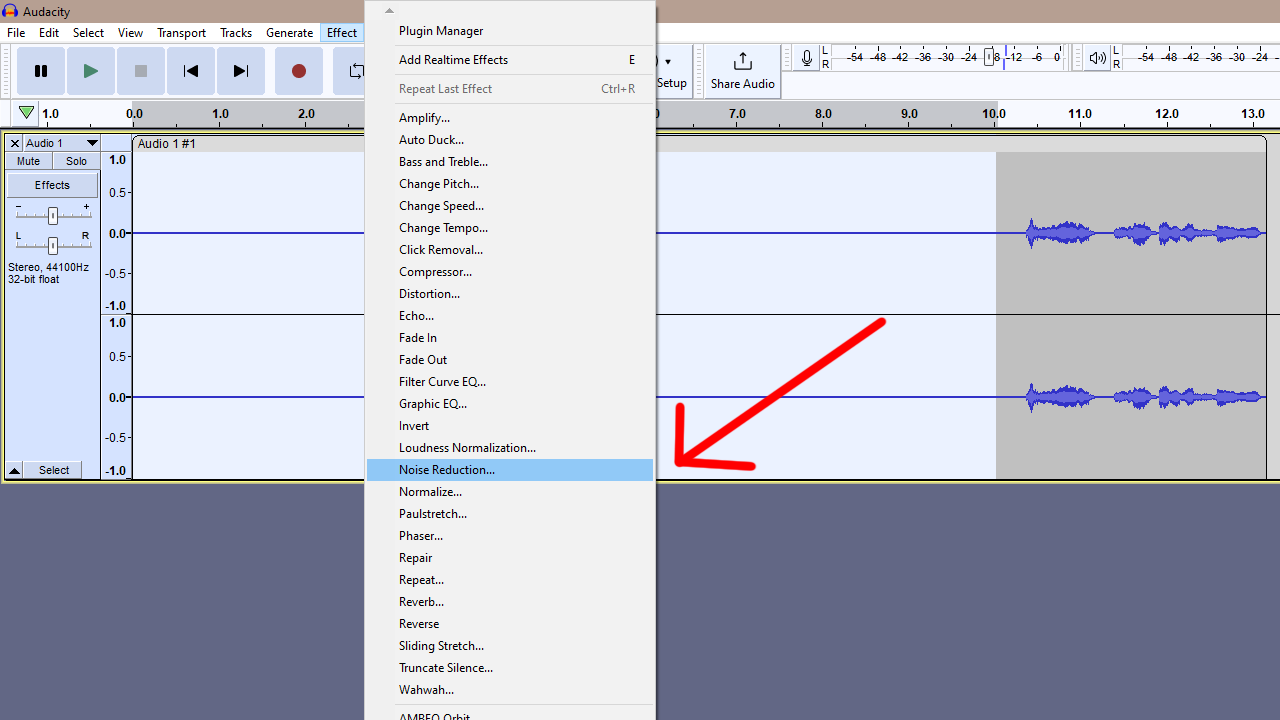Open the Select menu

click(x=88, y=33)
